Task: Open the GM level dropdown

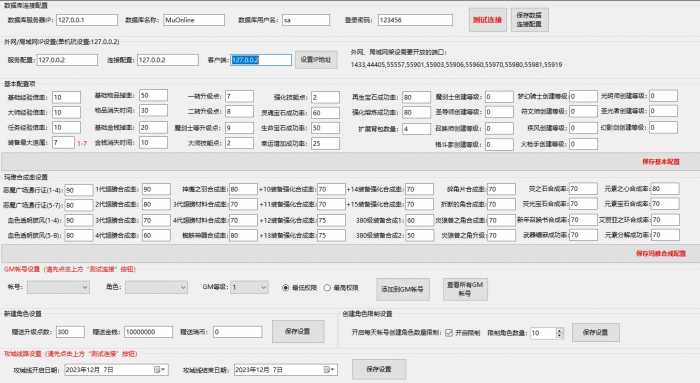Action: coord(263,287)
